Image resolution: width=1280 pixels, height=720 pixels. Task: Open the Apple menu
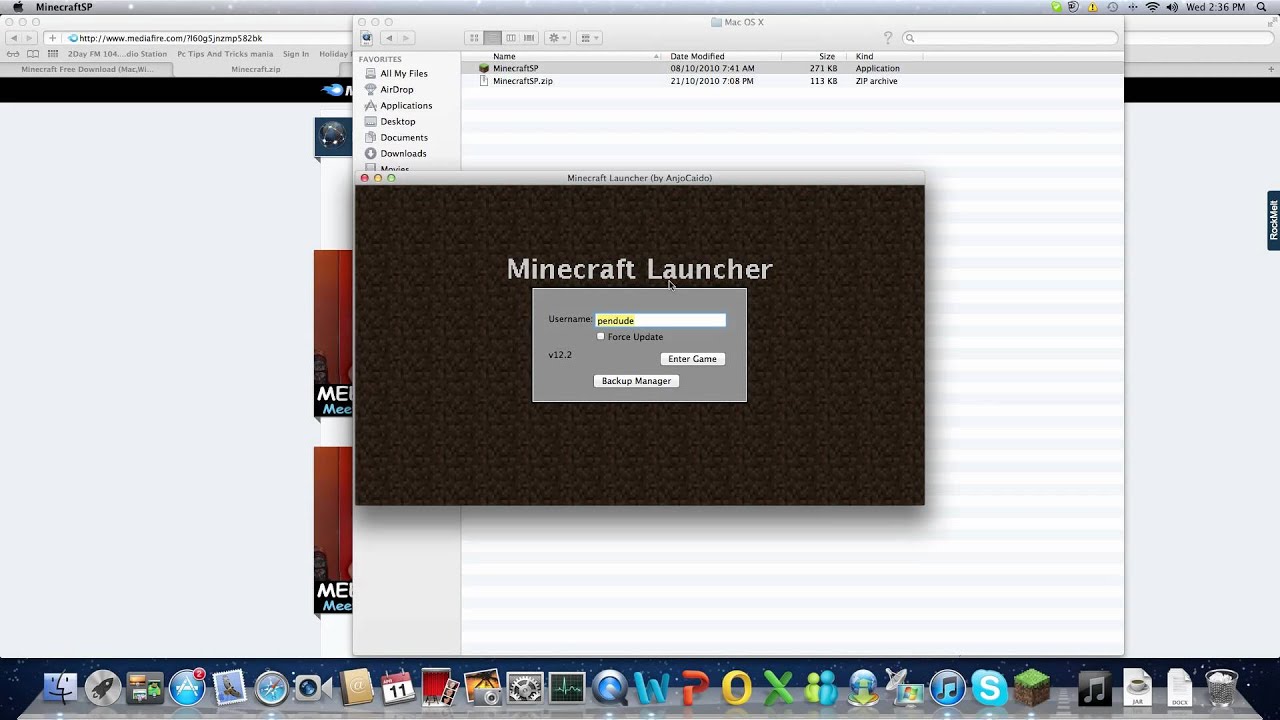point(17,7)
